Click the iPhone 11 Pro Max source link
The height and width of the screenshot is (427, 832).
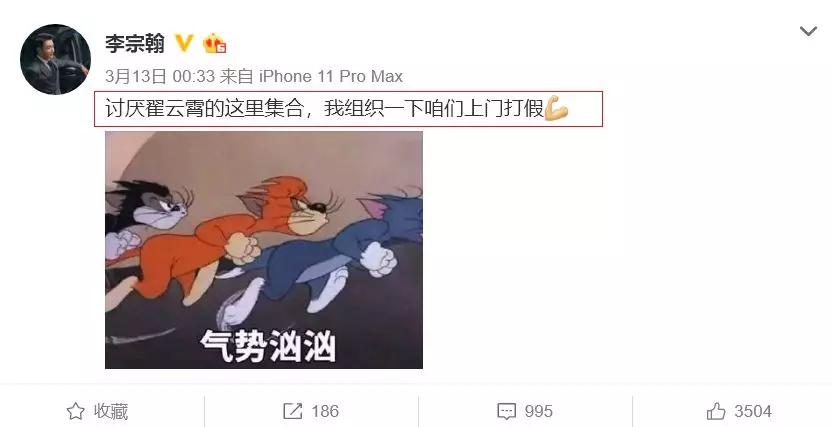331,76
